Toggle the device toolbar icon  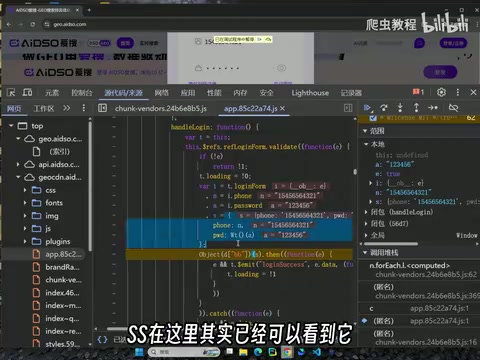[27, 92]
